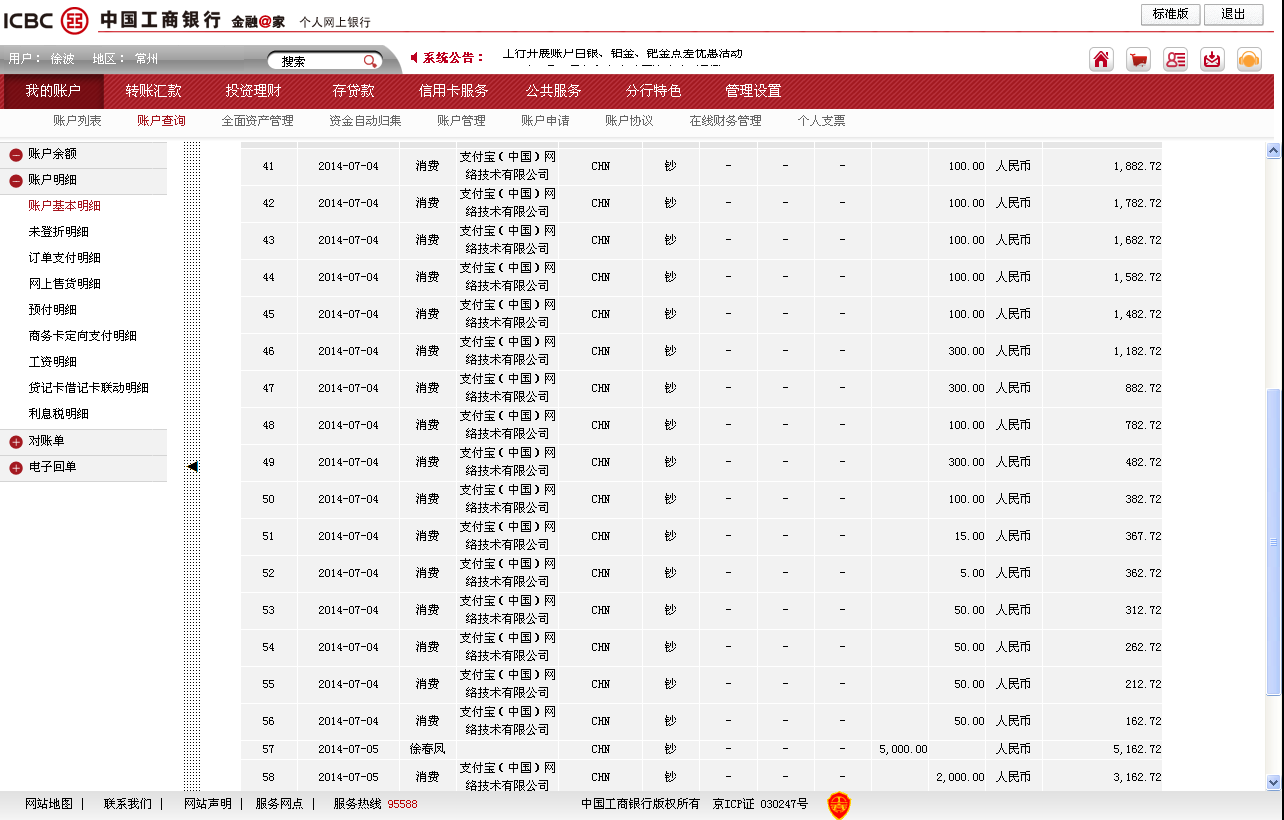Expand the 电子回单 sidebar section
The width and height of the screenshot is (1284, 820).
point(16,468)
